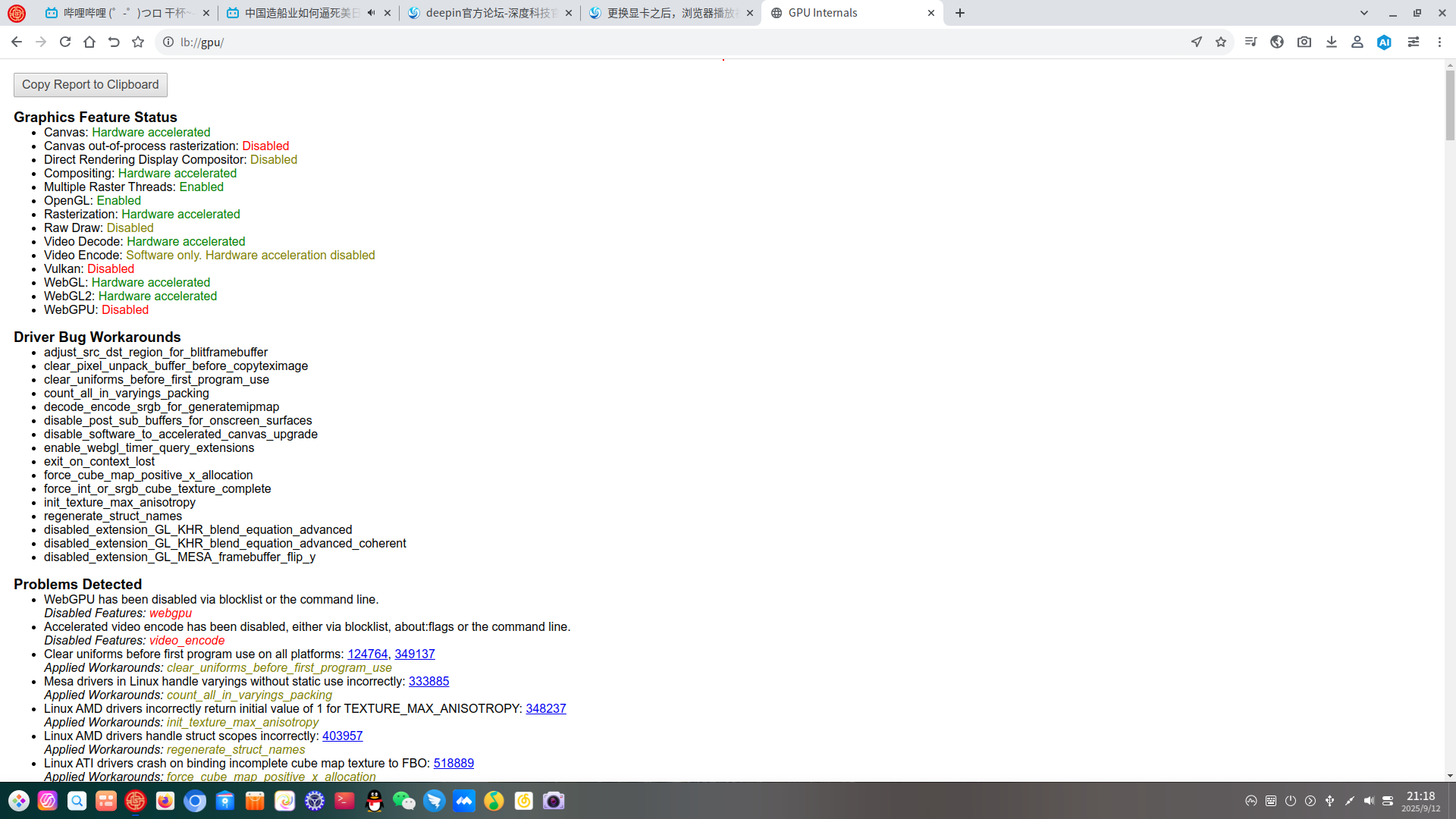
Task: Expand the tray chevron arrow icon
Action: click(x=1310, y=801)
